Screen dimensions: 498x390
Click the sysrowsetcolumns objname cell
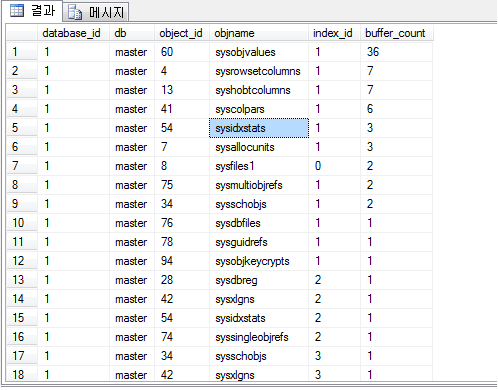point(259,71)
